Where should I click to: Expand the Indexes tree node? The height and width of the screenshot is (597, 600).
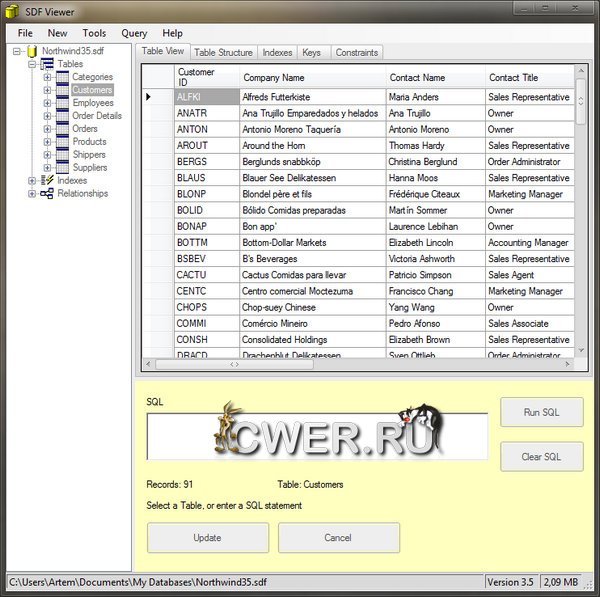click(x=32, y=181)
